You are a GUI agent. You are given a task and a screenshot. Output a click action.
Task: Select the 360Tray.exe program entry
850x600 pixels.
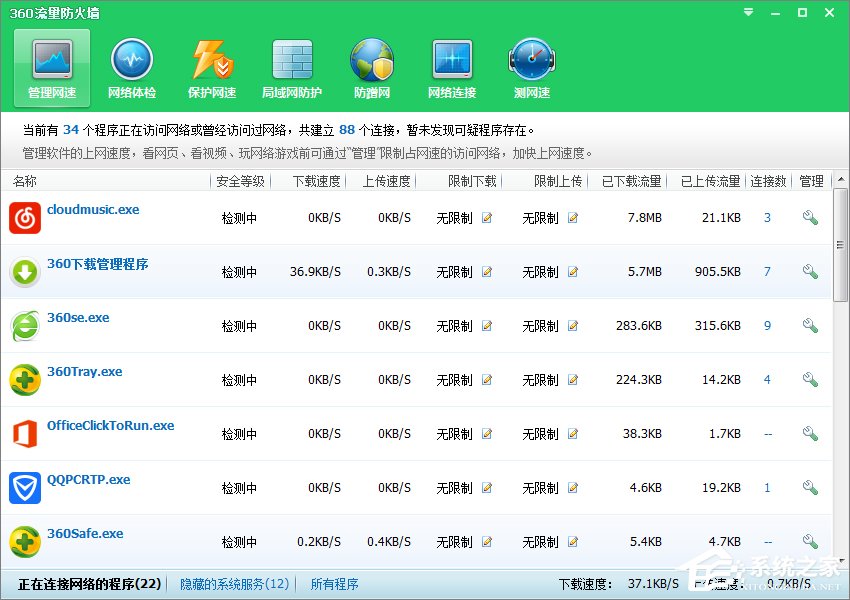coord(84,371)
